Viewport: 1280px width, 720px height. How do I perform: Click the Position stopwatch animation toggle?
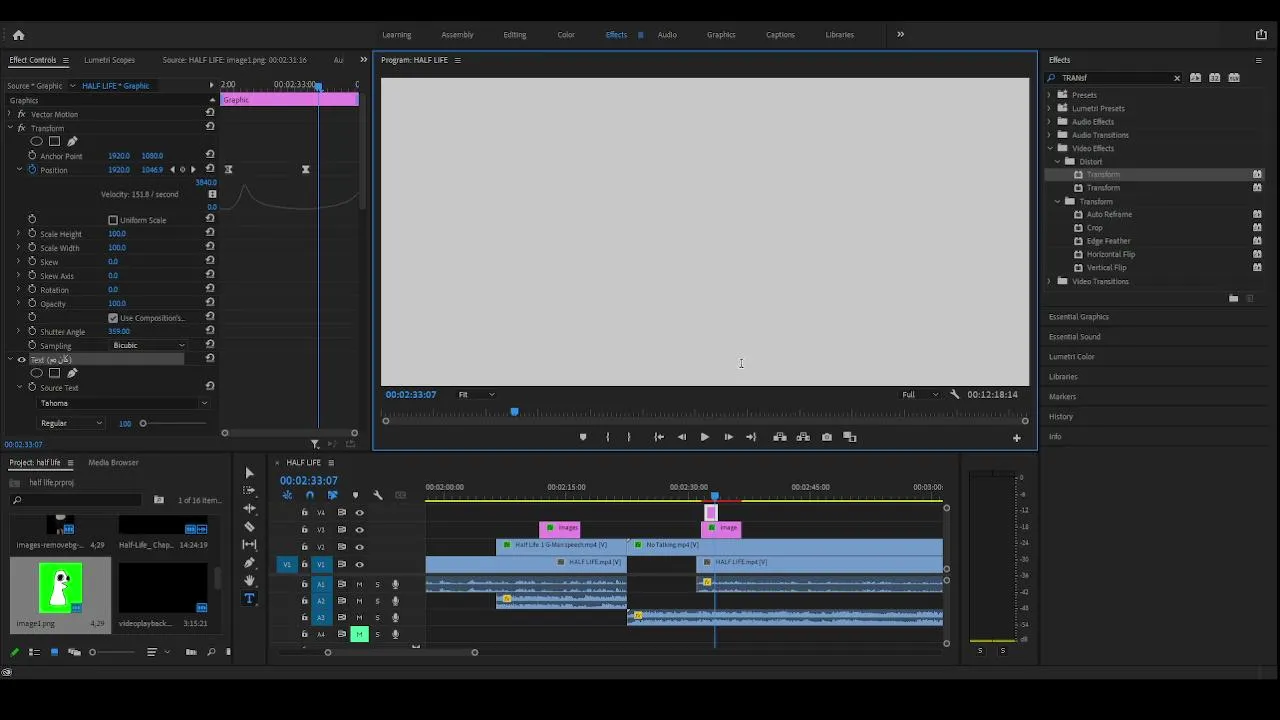click(32, 170)
